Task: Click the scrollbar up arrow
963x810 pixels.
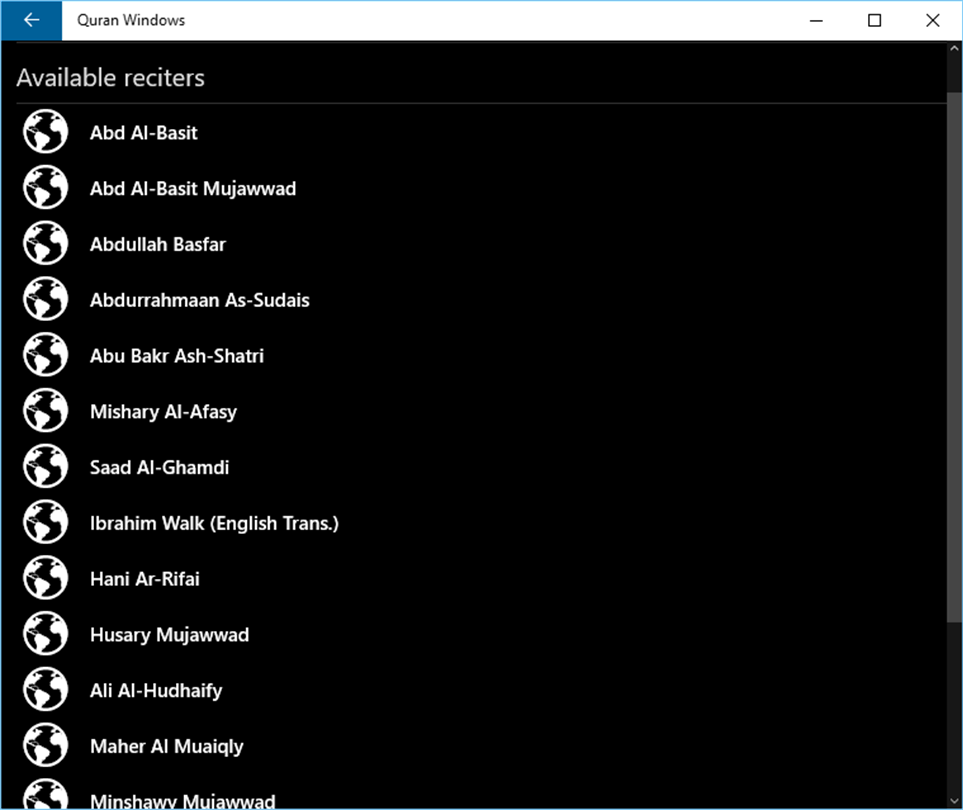Action: click(954, 48)
